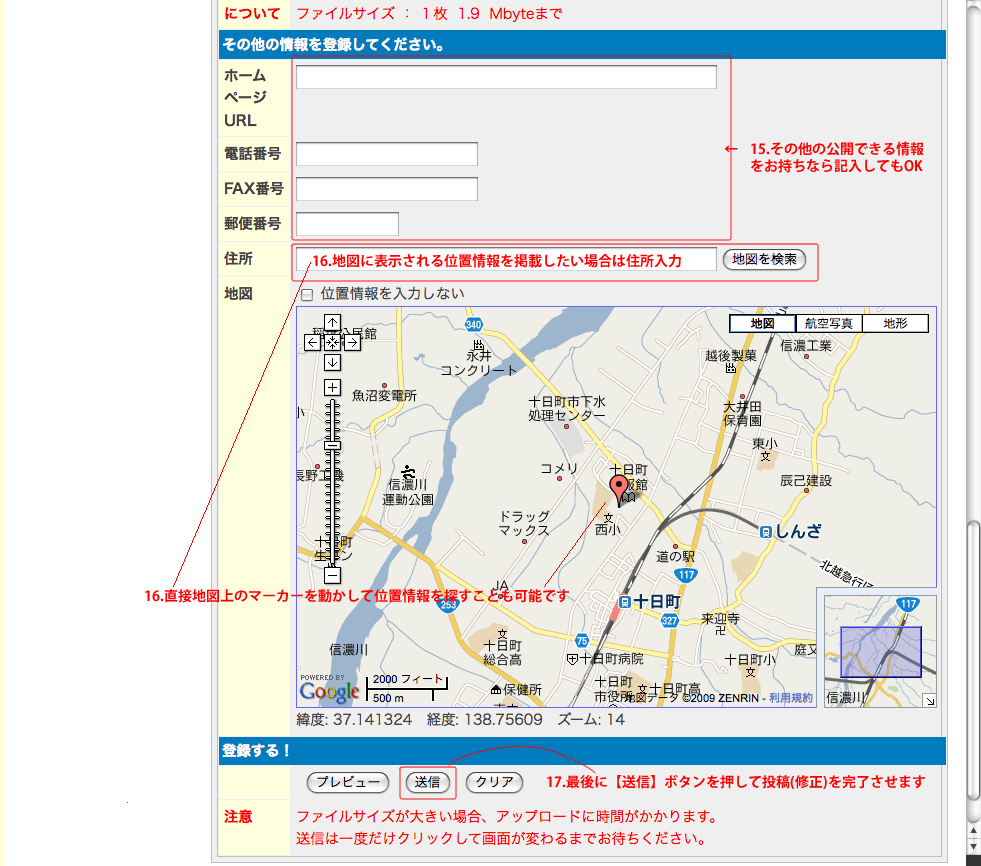Viewport: 981px width, 866px height.
Task: Click the ホームページURL input field
Action: (506, 77)
